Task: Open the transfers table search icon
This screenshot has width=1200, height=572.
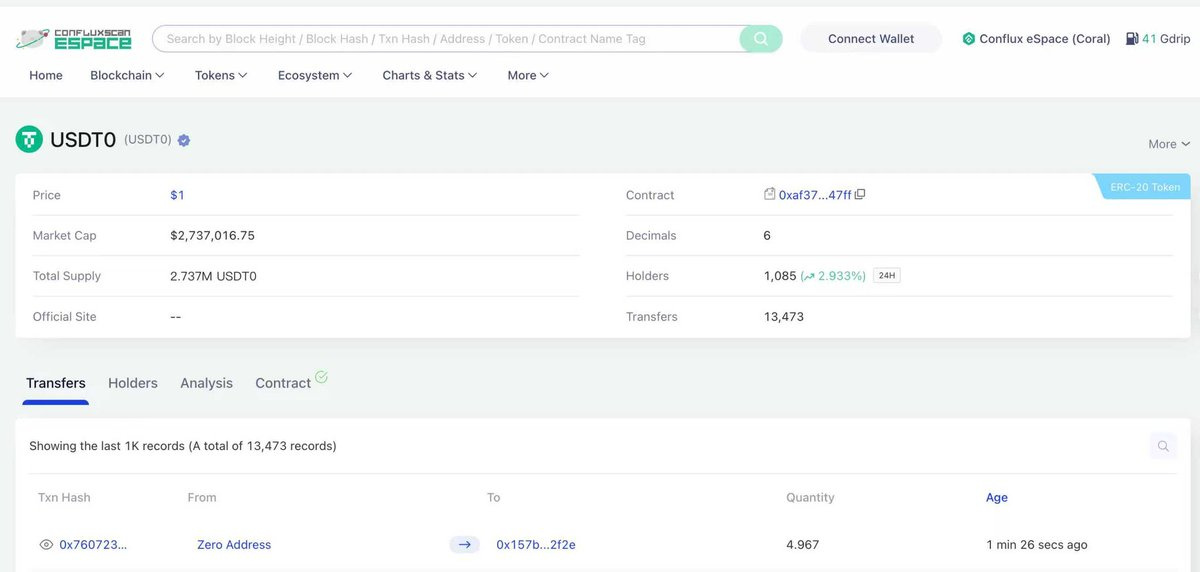Action: tap(1163, 446)
